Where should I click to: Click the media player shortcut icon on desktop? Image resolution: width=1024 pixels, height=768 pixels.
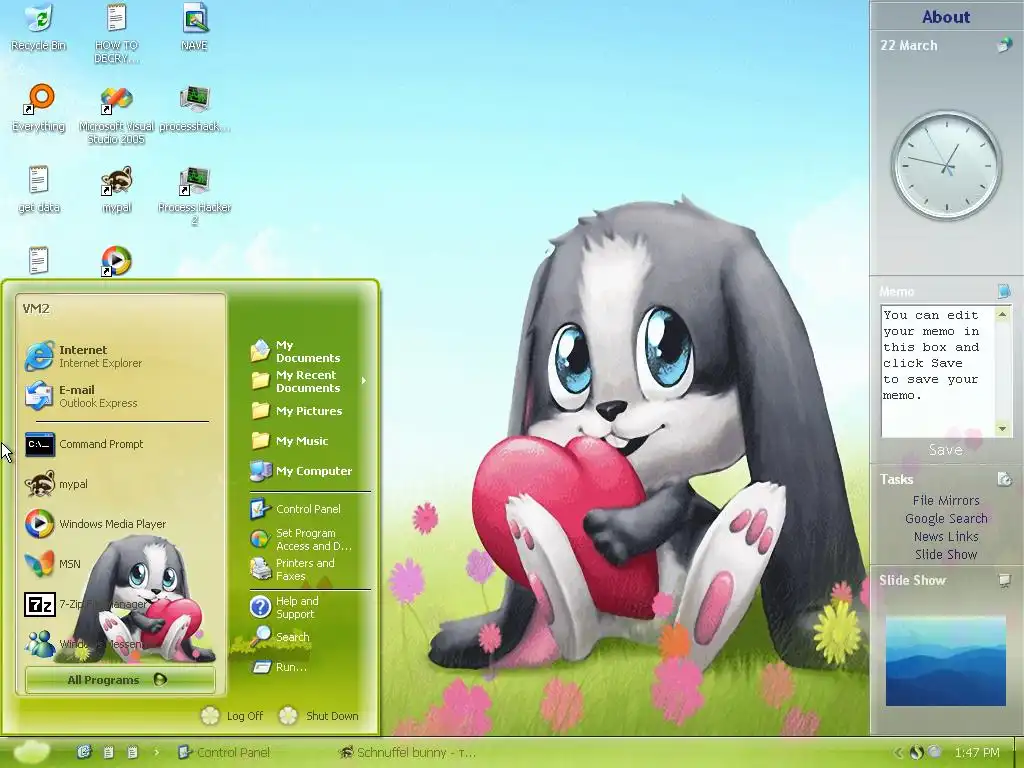tap(116, 261)
